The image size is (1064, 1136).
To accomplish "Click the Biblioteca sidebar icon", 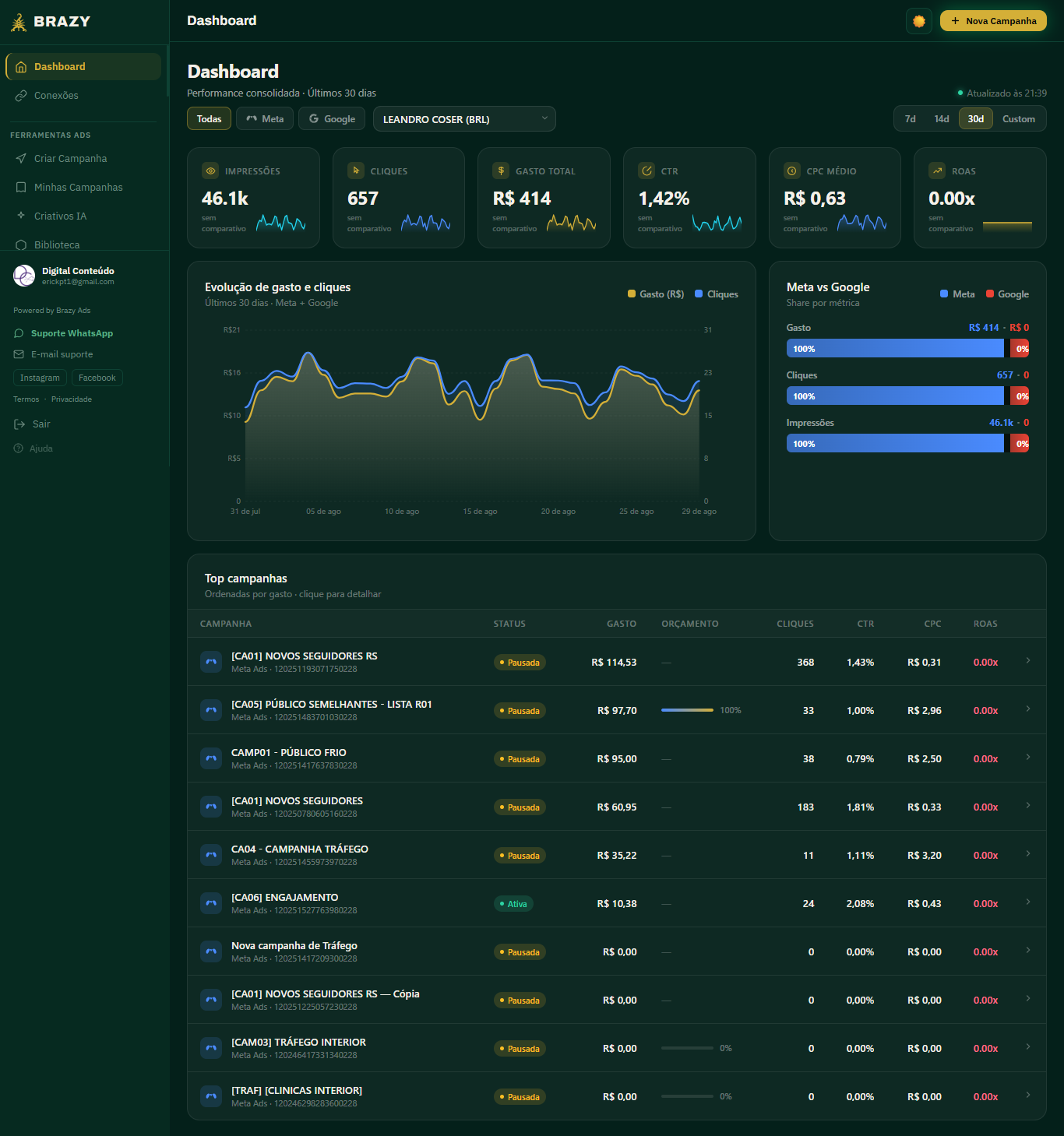I will 21,244.
